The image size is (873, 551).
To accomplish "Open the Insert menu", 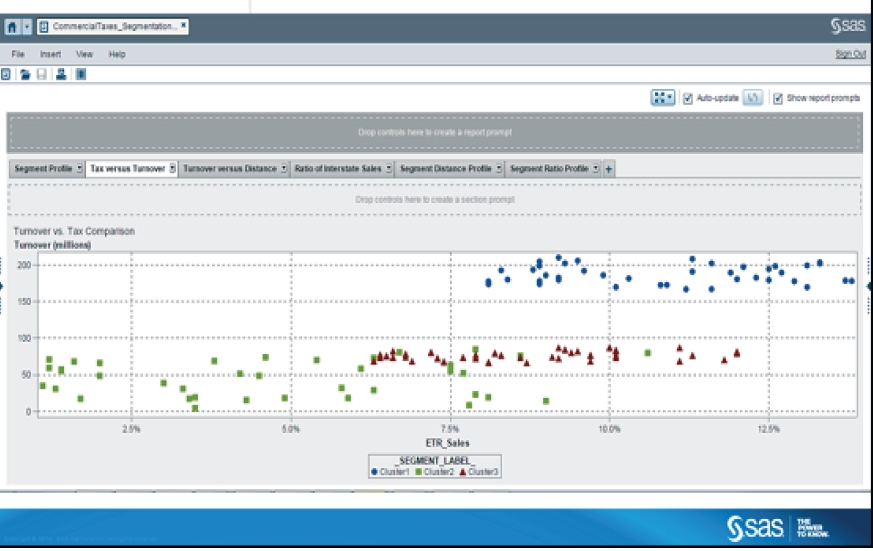I will 50,53.
